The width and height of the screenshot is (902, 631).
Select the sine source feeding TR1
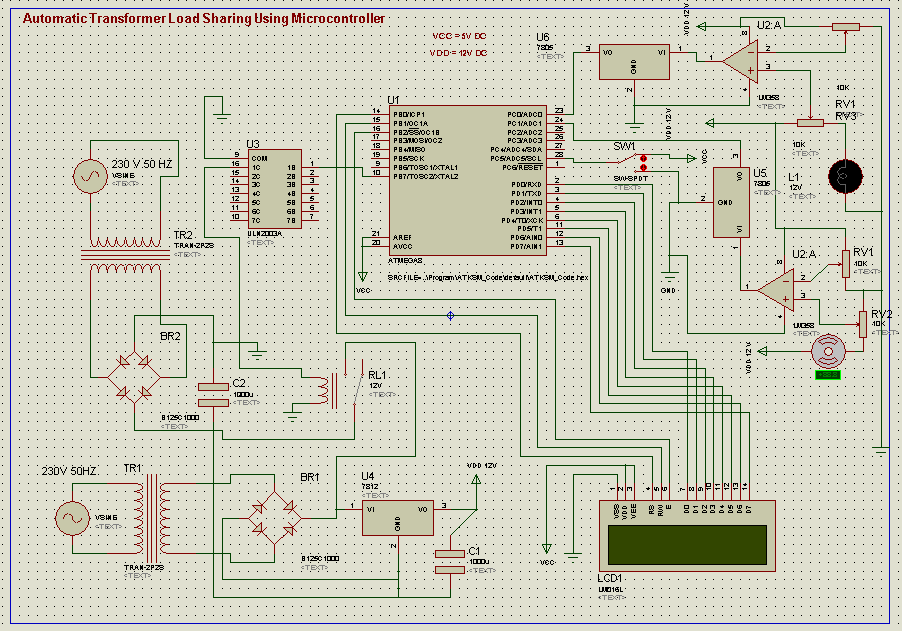71,518
